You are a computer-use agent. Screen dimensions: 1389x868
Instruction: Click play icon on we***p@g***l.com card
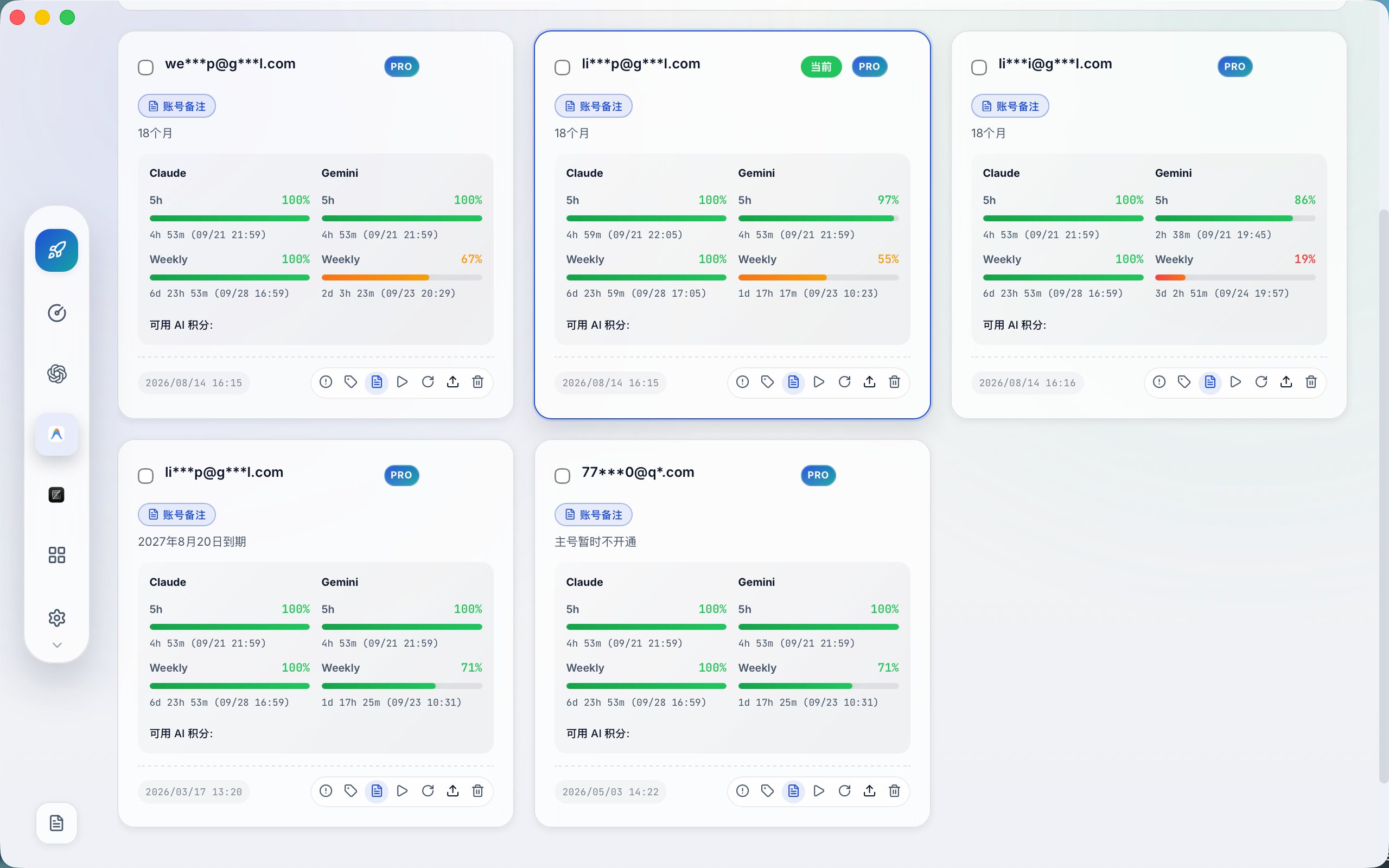click(x=403, y=382)
